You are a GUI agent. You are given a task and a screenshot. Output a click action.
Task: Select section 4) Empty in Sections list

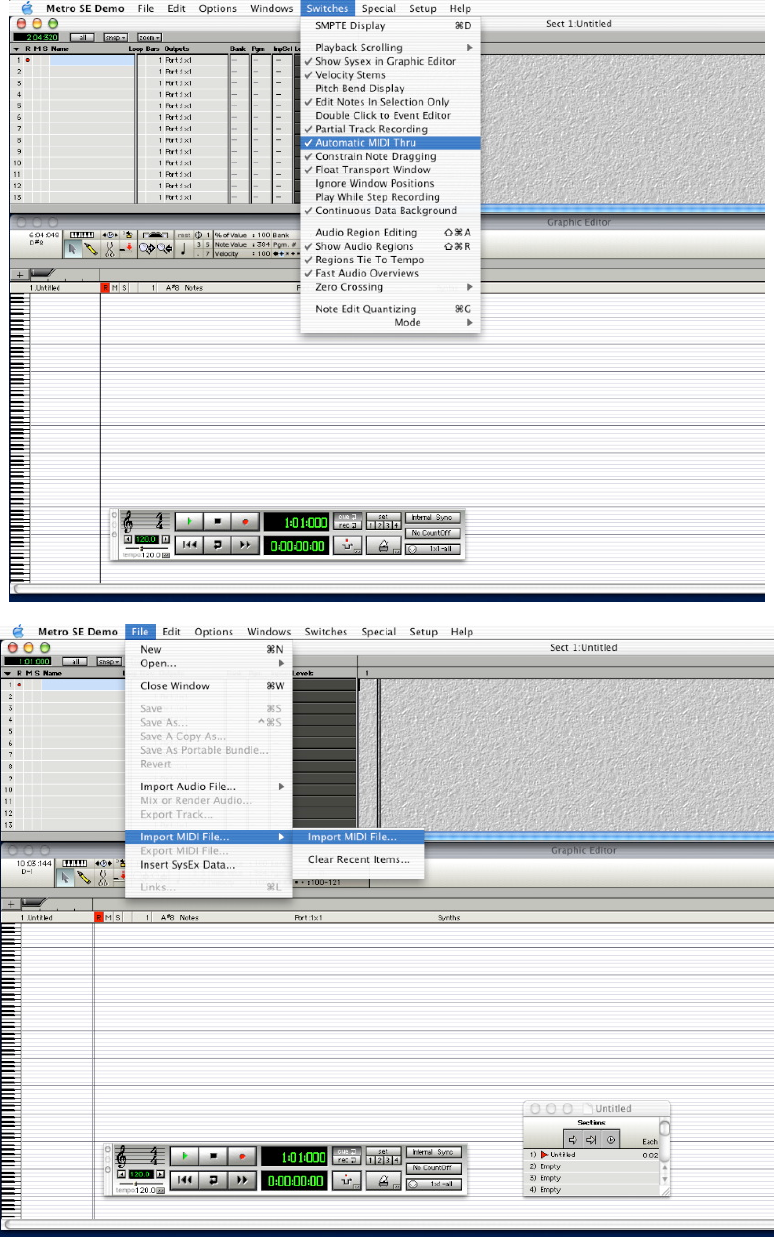tap(591, 1190)
